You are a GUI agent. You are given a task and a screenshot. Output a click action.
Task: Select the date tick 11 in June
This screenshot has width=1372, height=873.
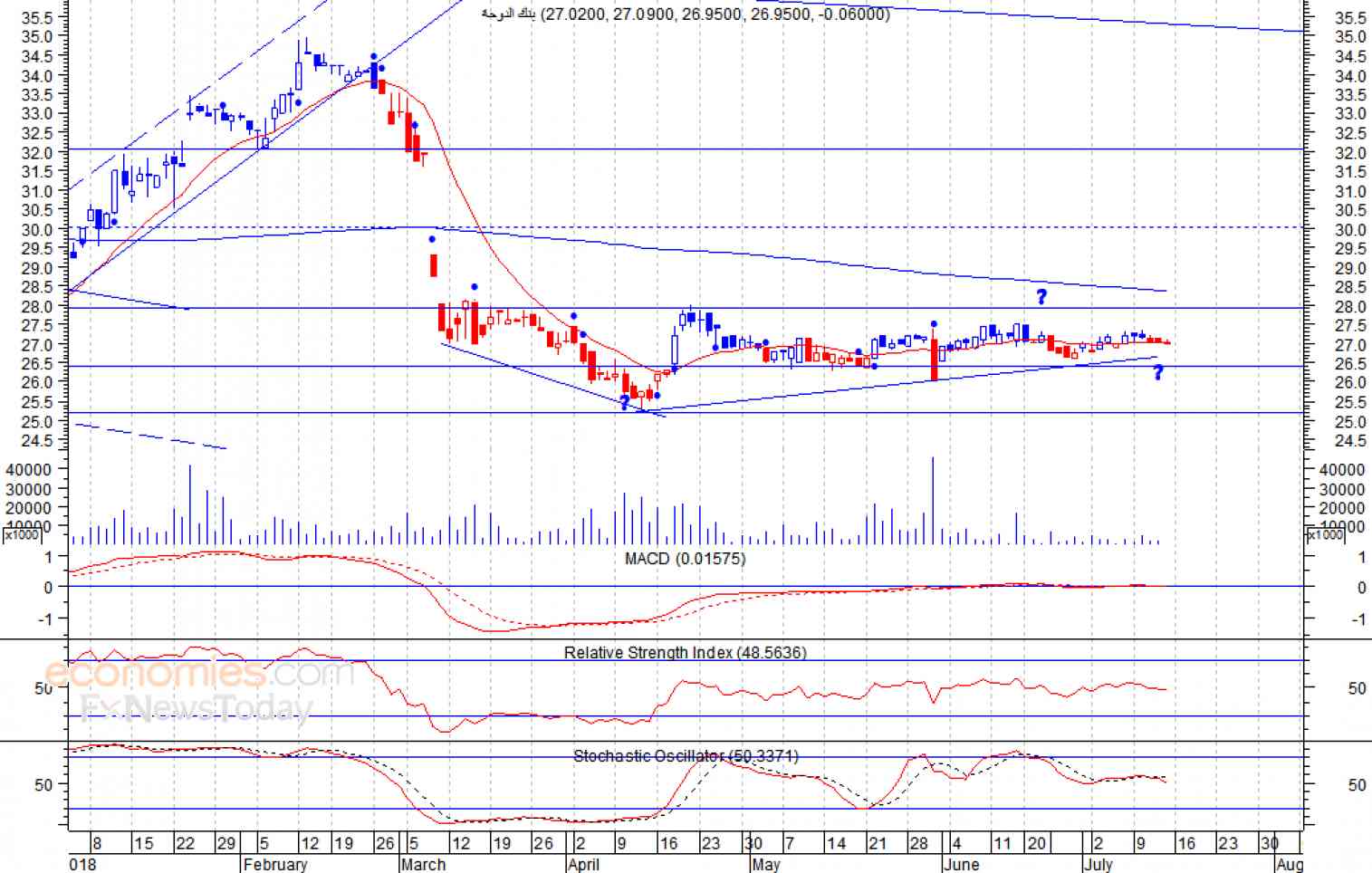(x=1002, y=843)
